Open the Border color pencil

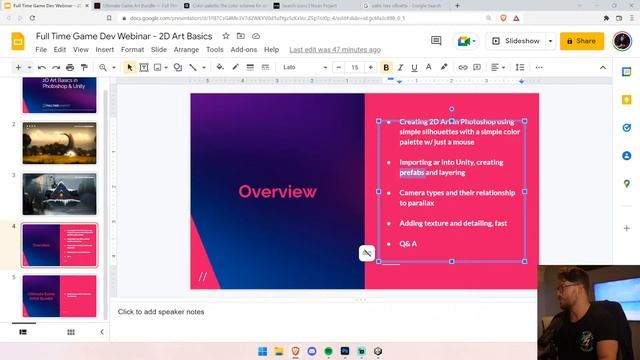click(236, 67)
